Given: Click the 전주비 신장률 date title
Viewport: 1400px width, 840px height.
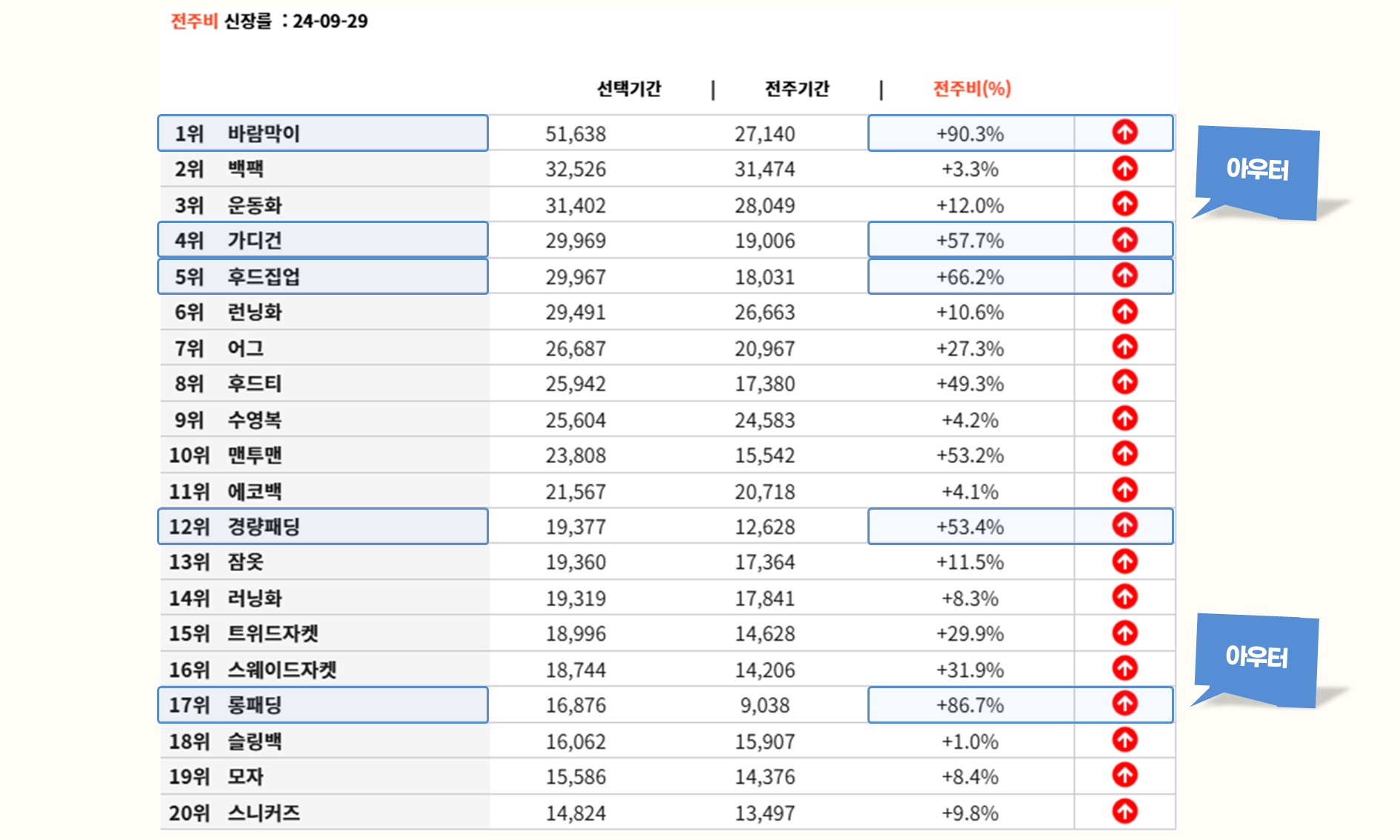Looking at the screenshot, I should [x=269, y=21].
